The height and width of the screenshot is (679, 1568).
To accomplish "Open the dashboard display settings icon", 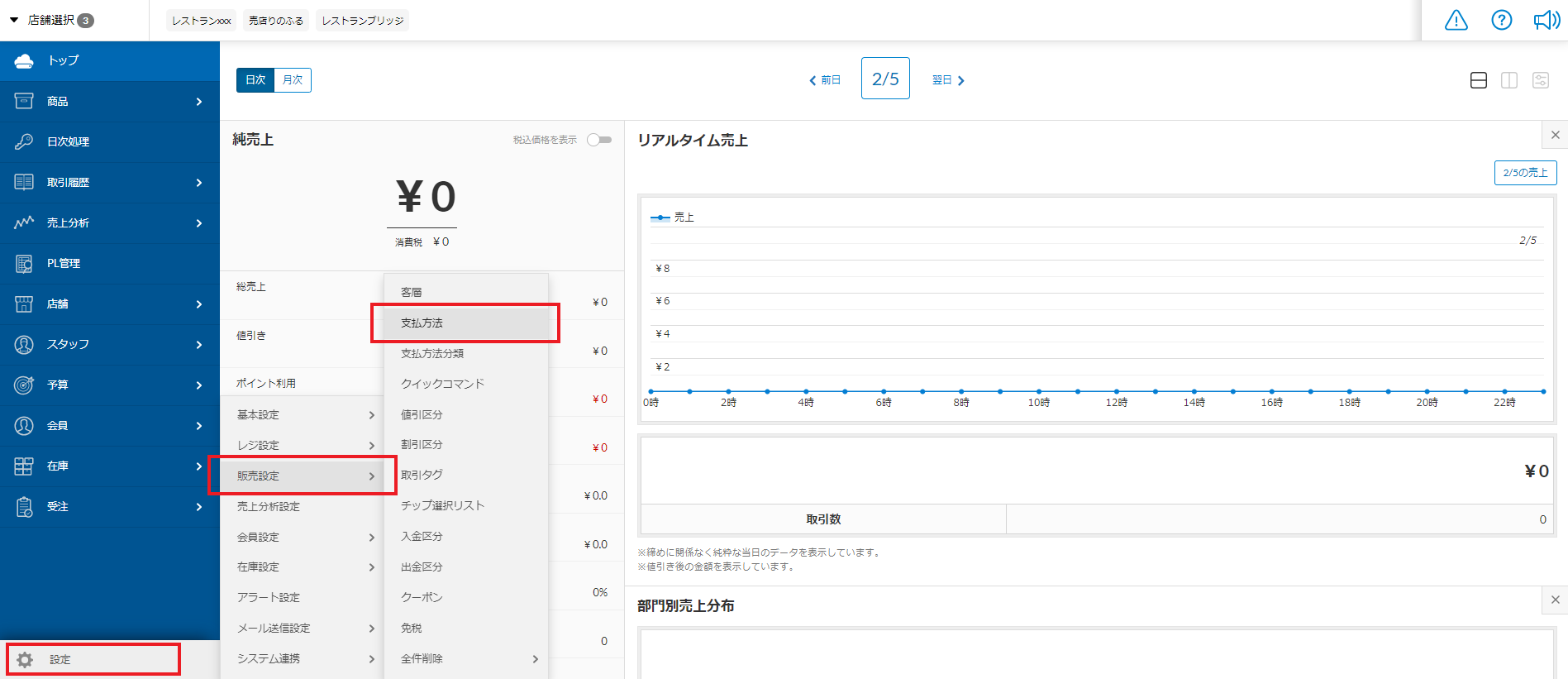I will coord(1540,80).
